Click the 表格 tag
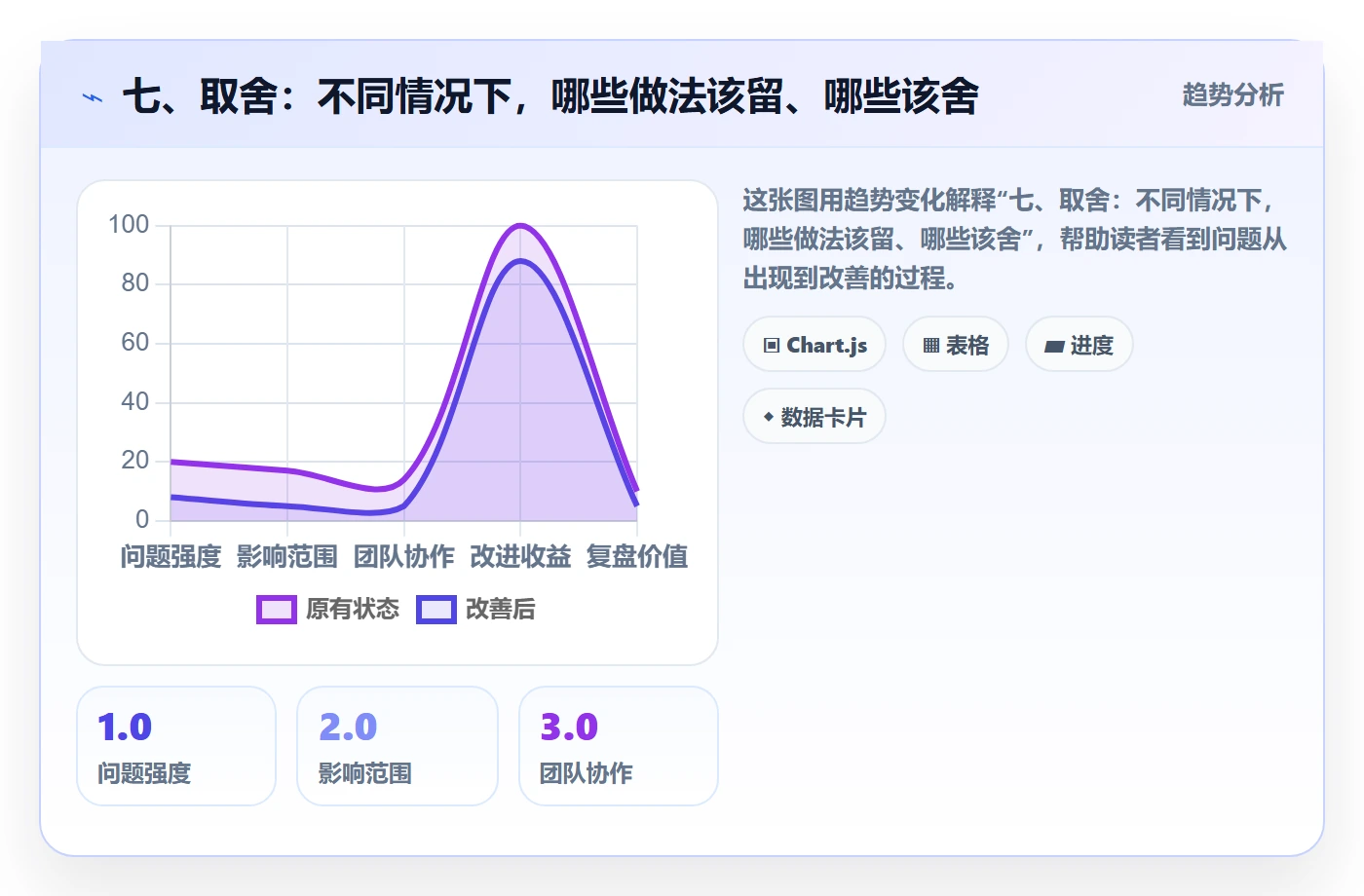Screen dimensions: 1364x896 [956, 345]
